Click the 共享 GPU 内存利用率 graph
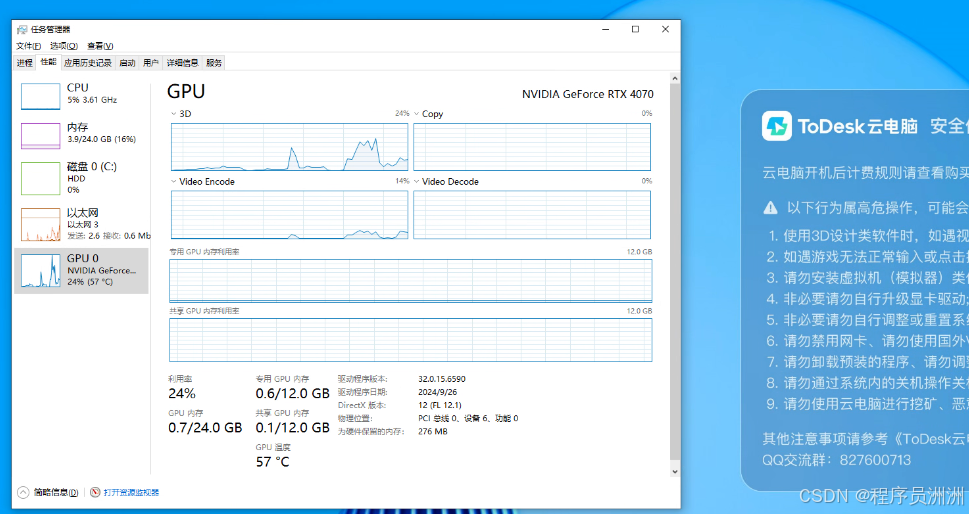 click(411, 340)
